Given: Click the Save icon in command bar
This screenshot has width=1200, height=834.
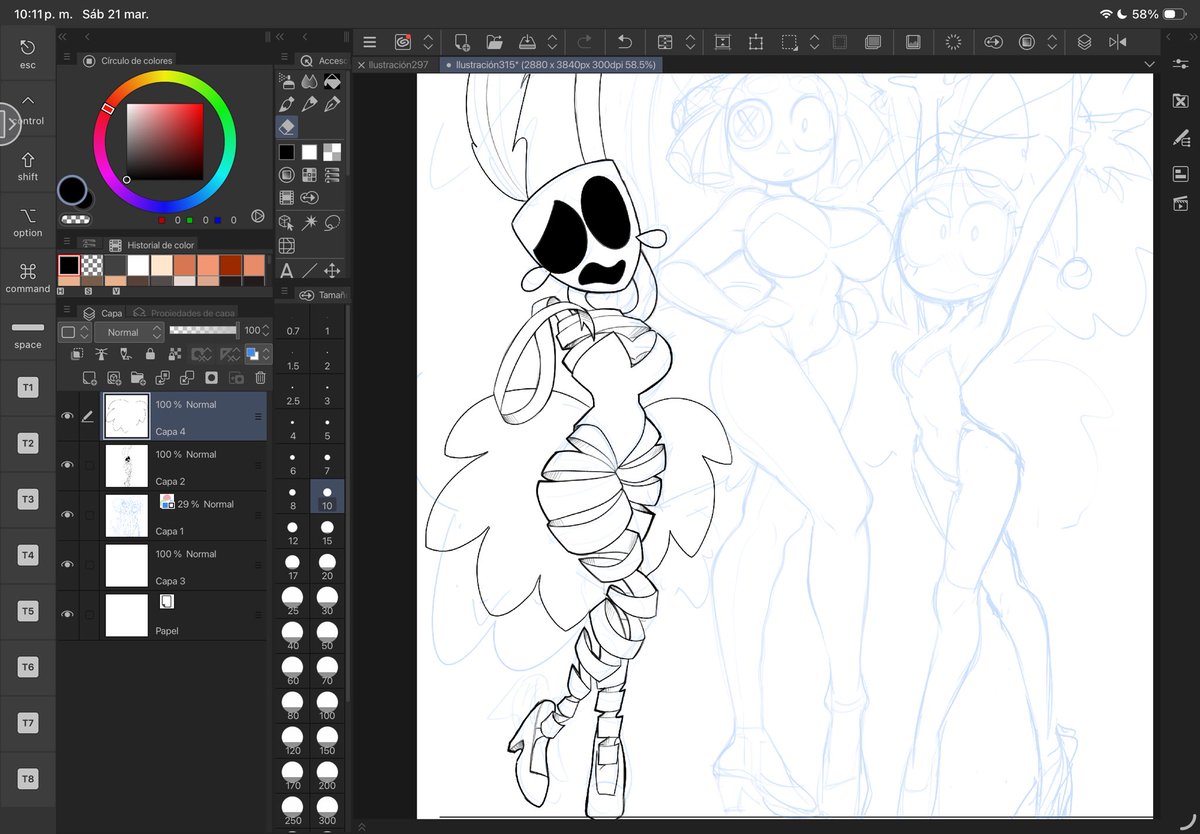Looking at the screenshot, I should click(527, 42).
